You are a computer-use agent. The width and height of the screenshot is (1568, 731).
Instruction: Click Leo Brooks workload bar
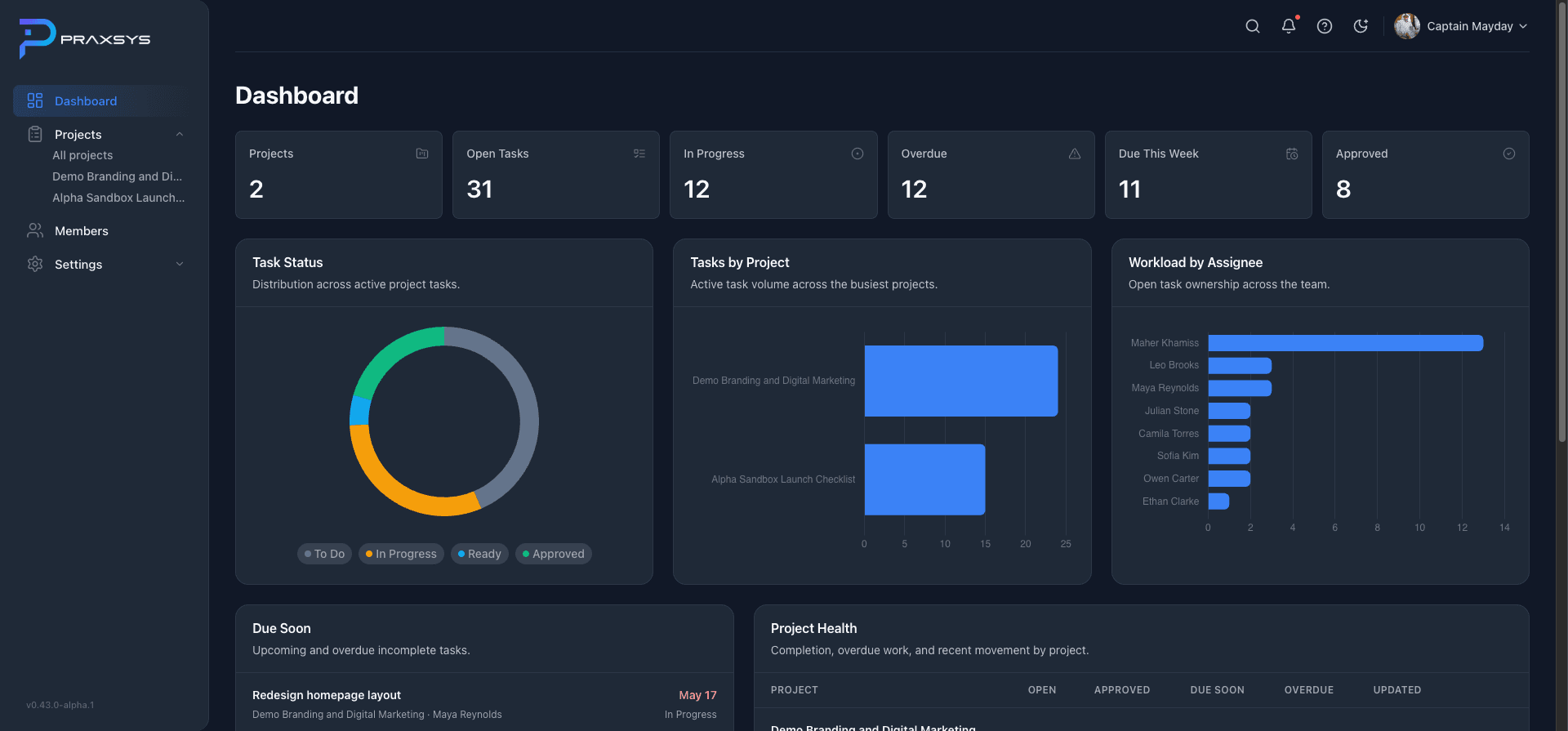(1240, 365)
